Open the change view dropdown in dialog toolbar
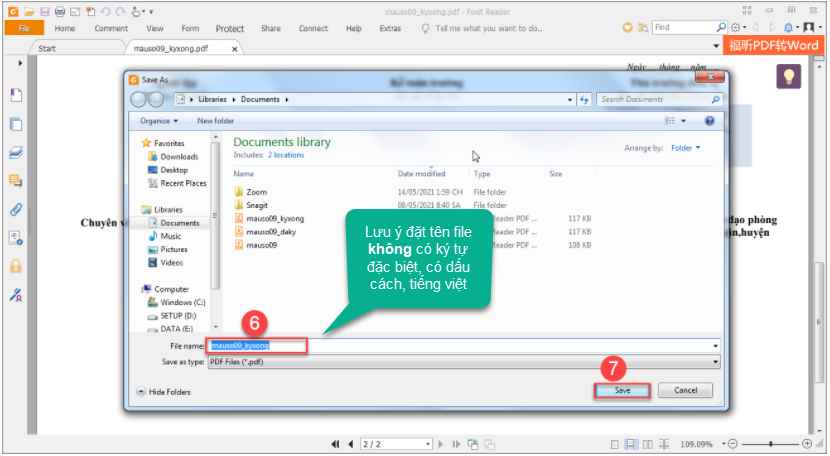This screenshot has height=456, width=830. tap(683, 121)
